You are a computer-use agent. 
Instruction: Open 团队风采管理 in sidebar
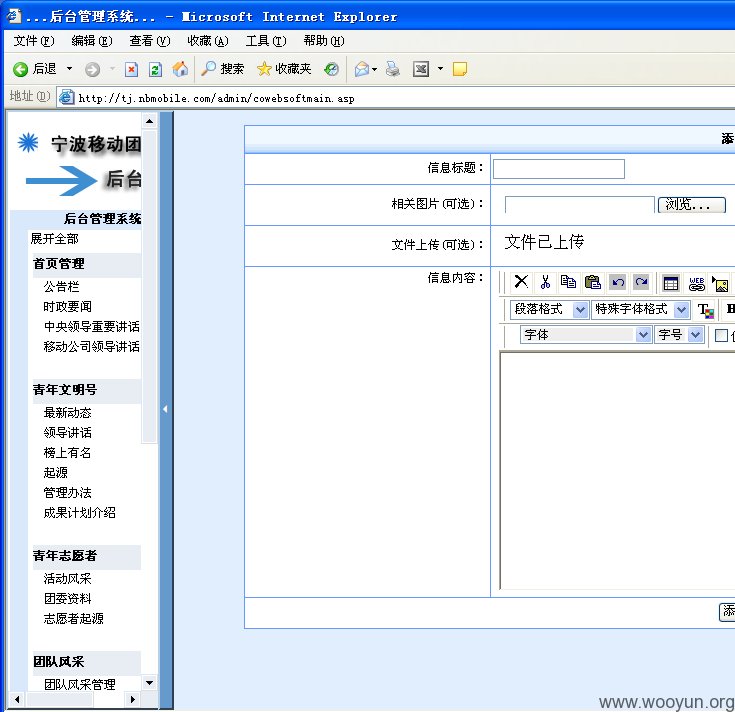pyautogui.click(x=80, y=684)
